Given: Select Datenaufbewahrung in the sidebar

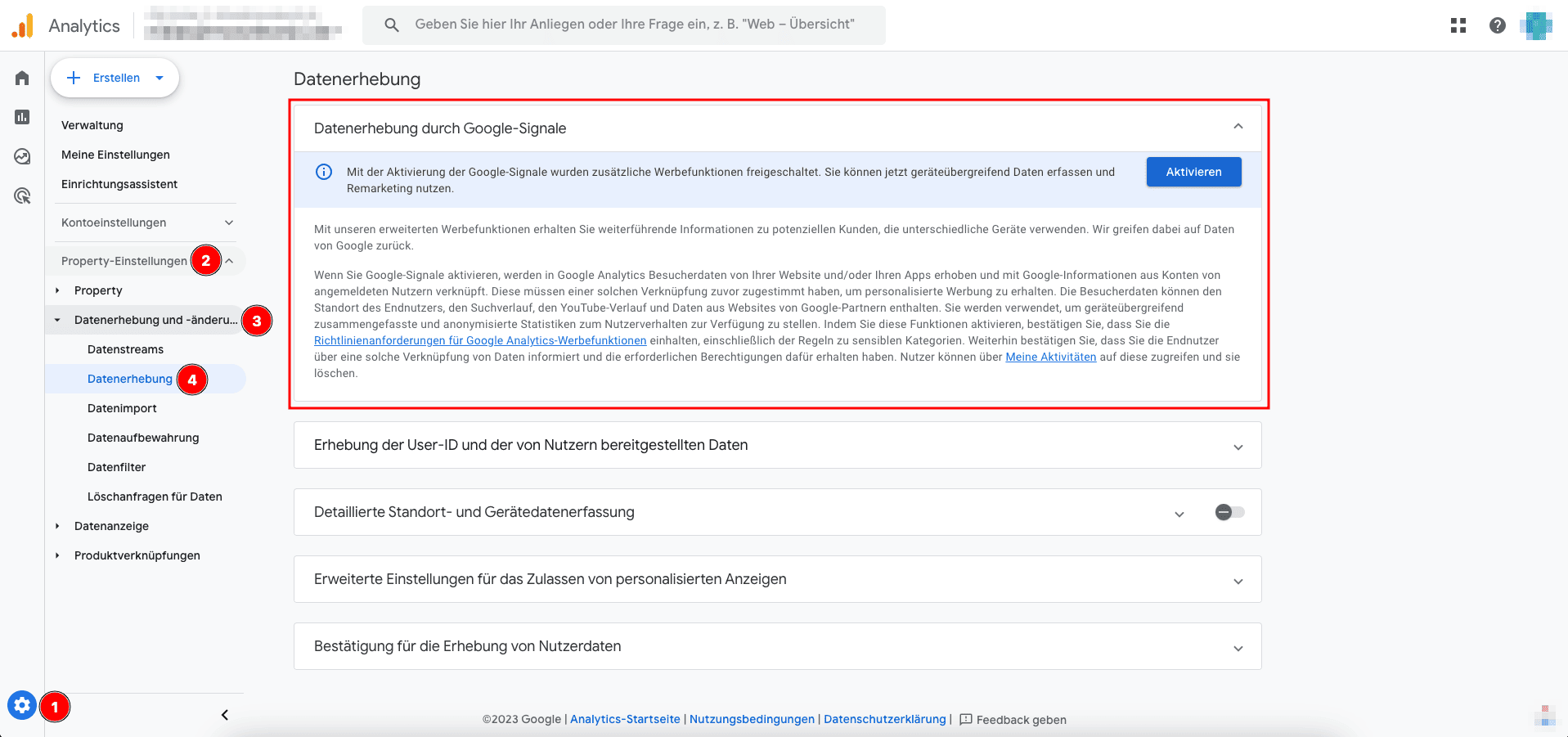Looking at the screenshot, I should coord(143,438).
